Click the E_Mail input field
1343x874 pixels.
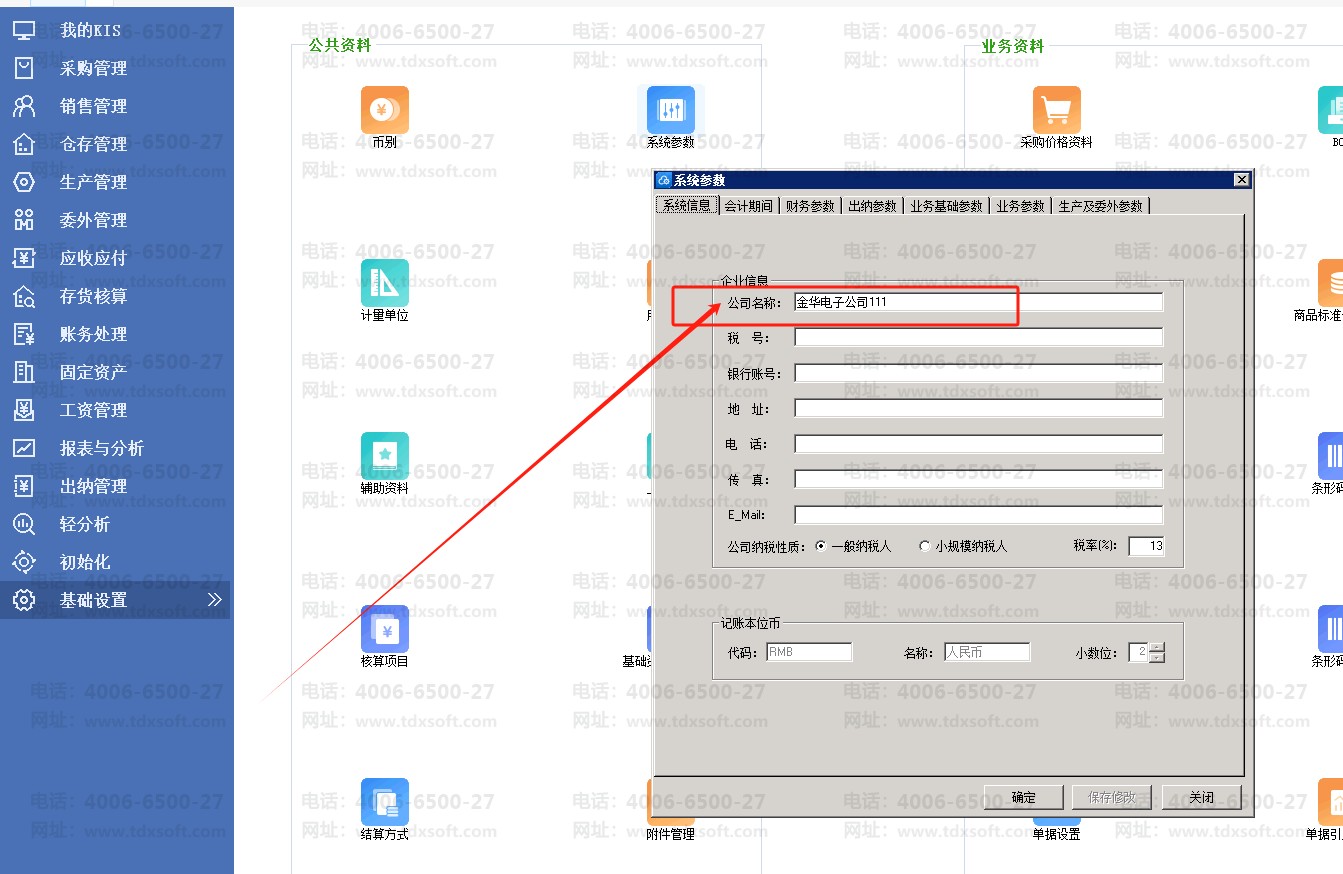click(979, 515)
